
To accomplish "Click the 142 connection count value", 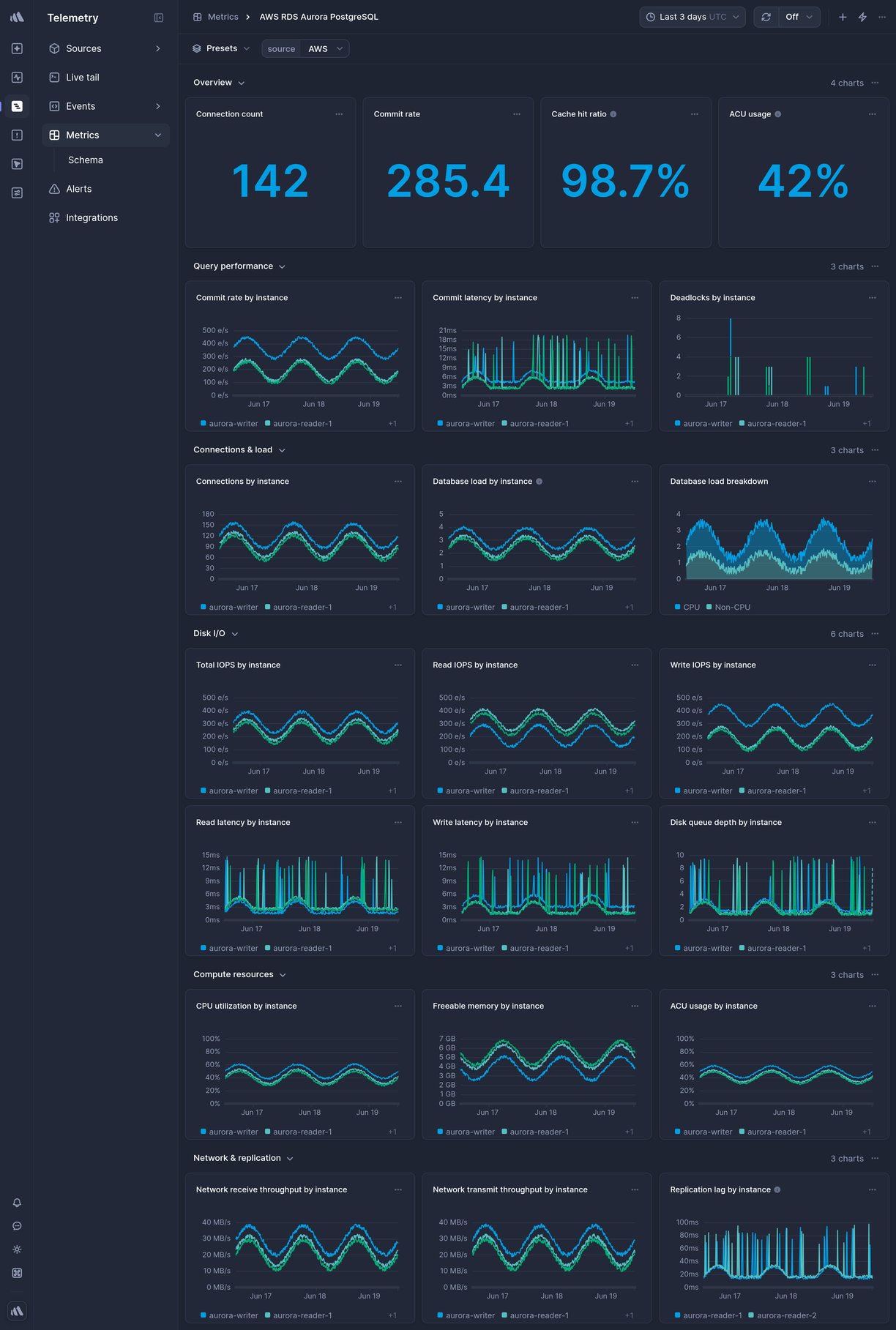I will pyautogui.click(x=270, y=181).
